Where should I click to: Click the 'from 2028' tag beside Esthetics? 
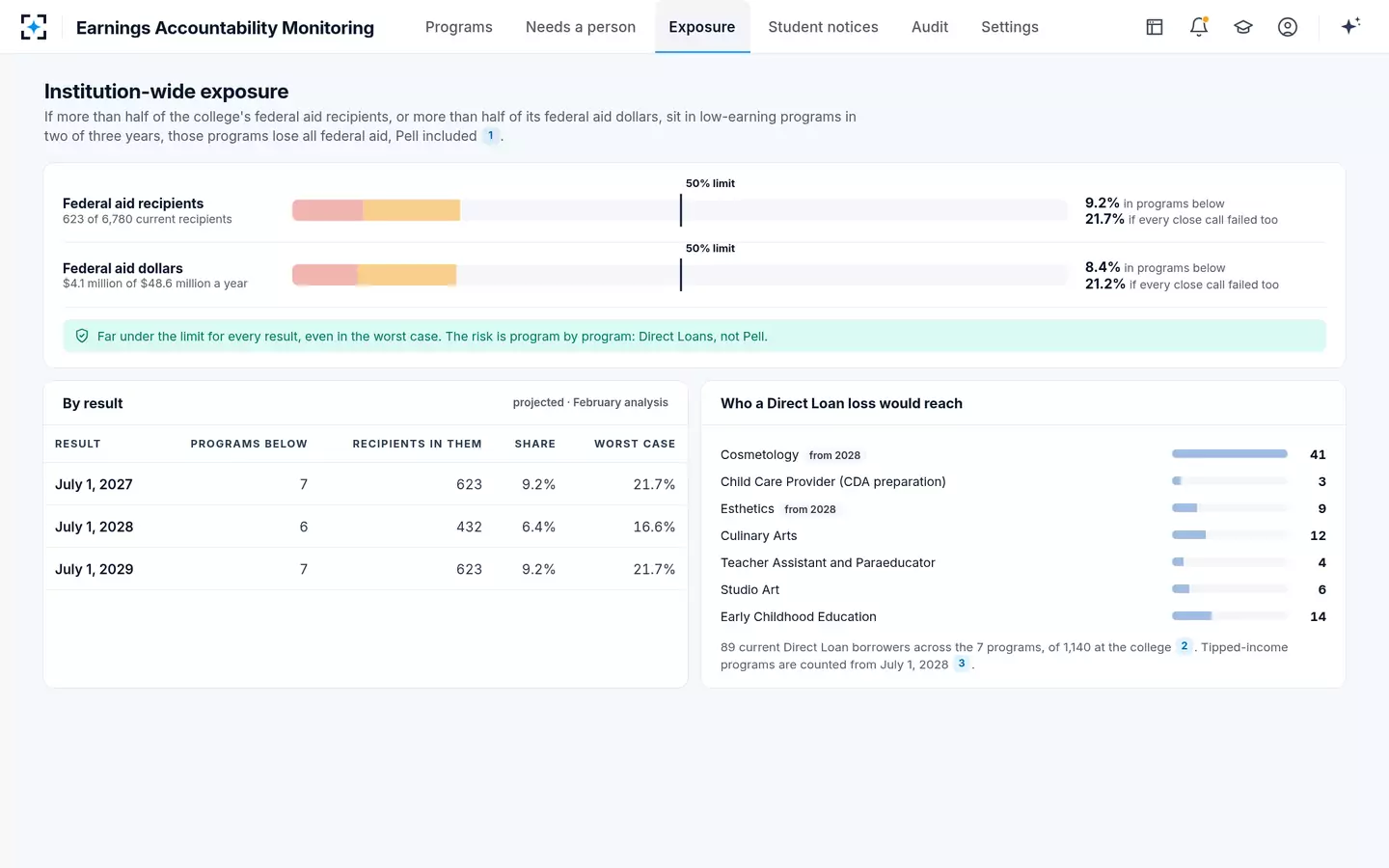(810, 509)
